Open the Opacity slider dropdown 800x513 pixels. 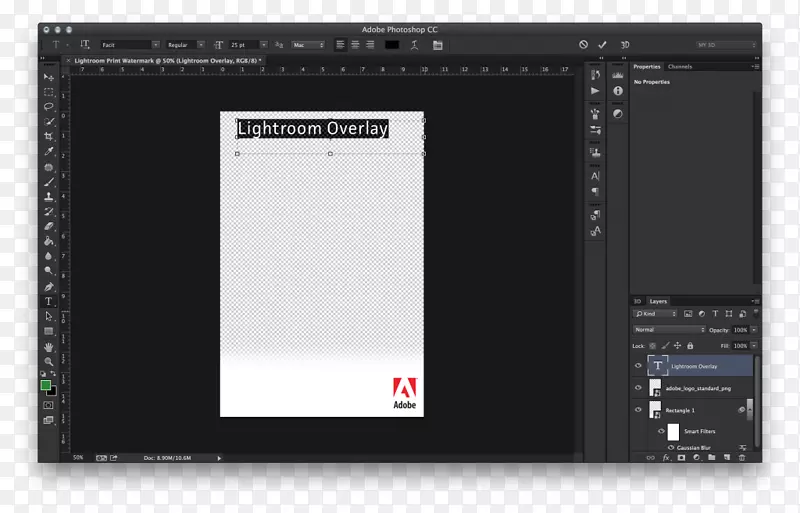click(x=754, y=330)
